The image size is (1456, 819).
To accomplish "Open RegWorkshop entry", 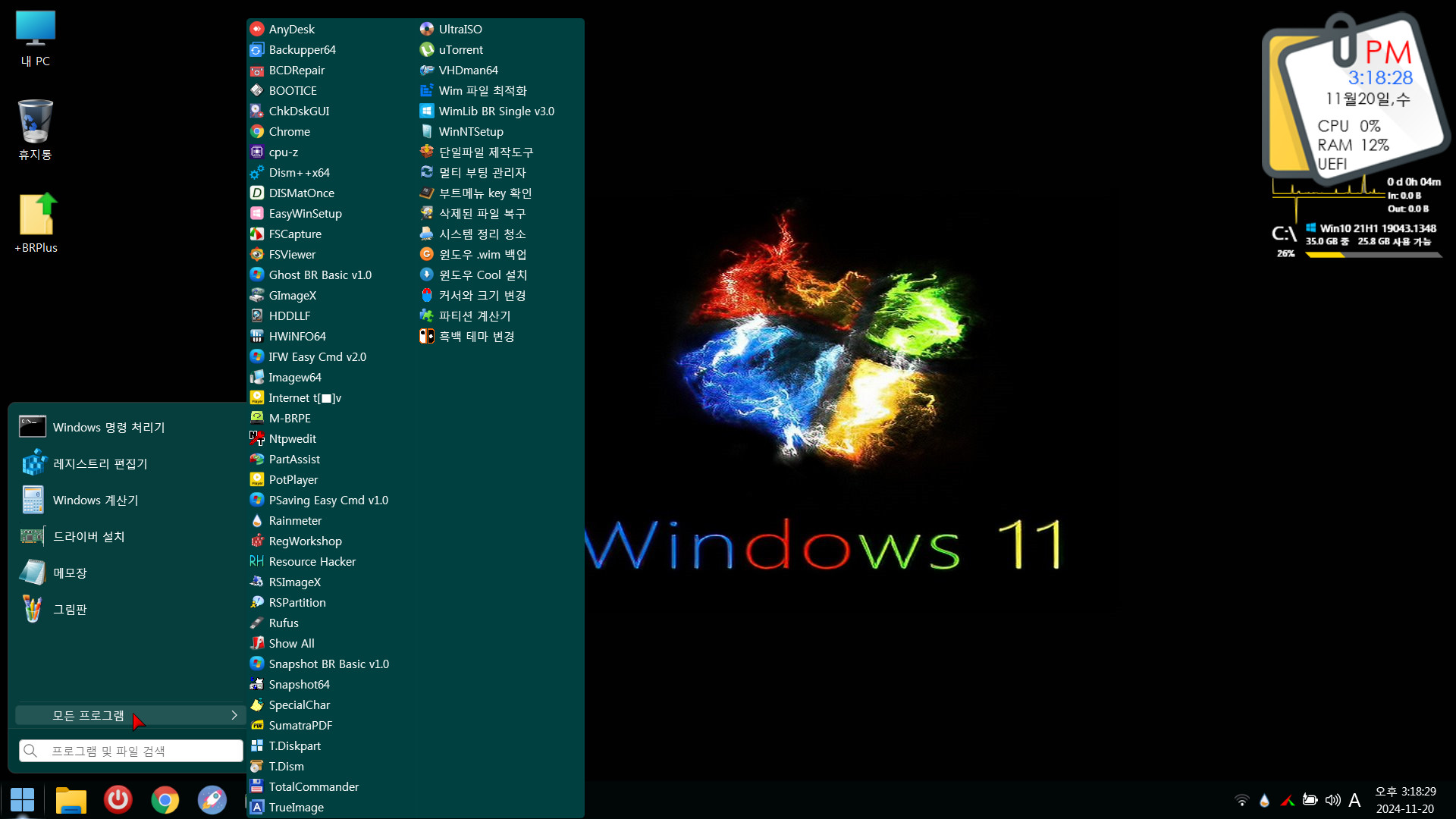I will [x=296, y=541].
